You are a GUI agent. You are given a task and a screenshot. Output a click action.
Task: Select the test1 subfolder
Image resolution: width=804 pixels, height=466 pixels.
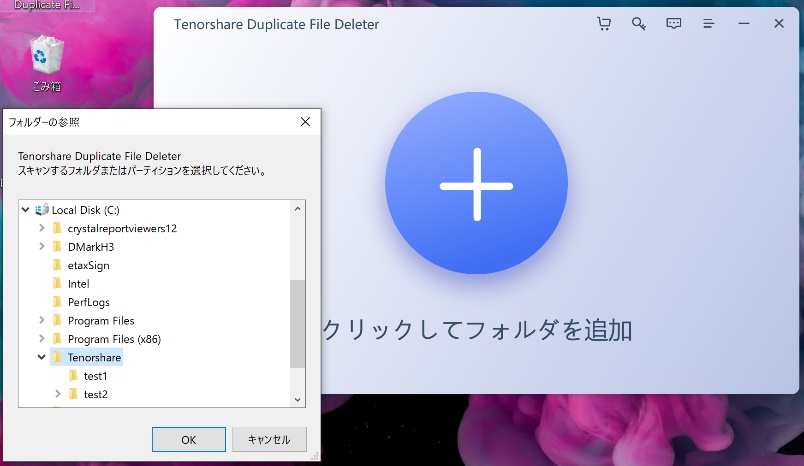pos(95,376)
